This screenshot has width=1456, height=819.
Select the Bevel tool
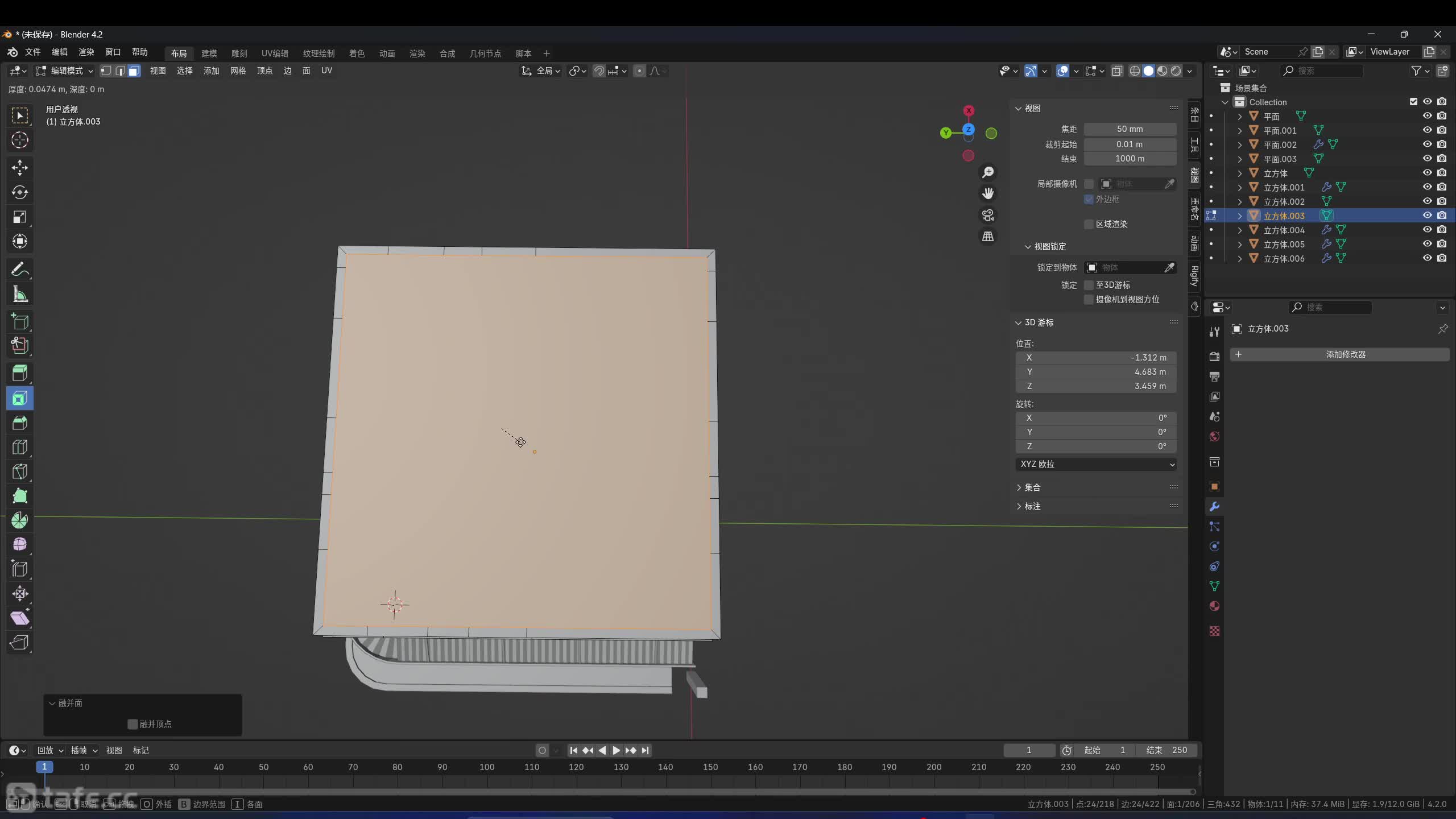pos(20,423)
